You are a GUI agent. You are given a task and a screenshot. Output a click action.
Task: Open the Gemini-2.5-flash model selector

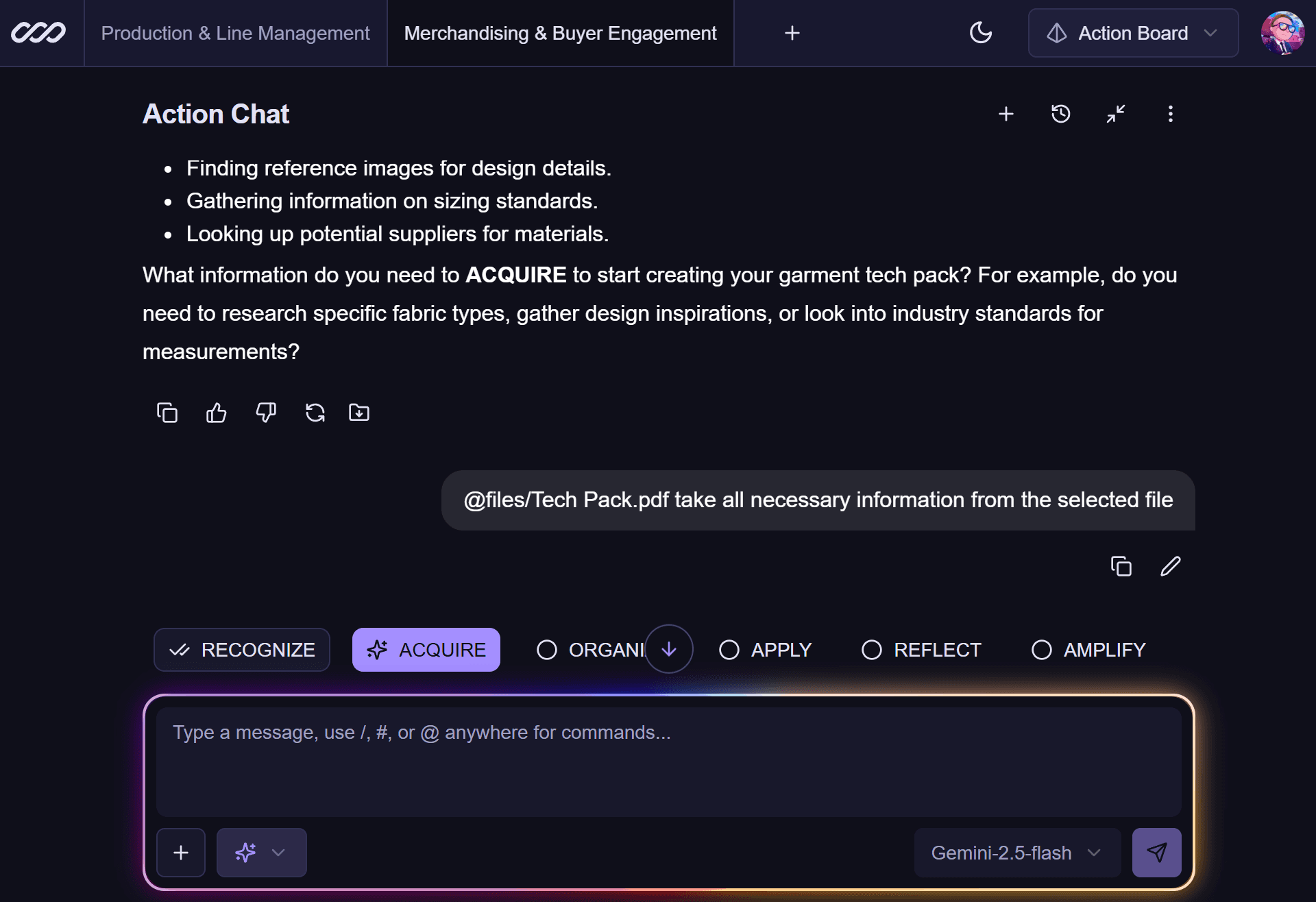[x=1017, y=853]
